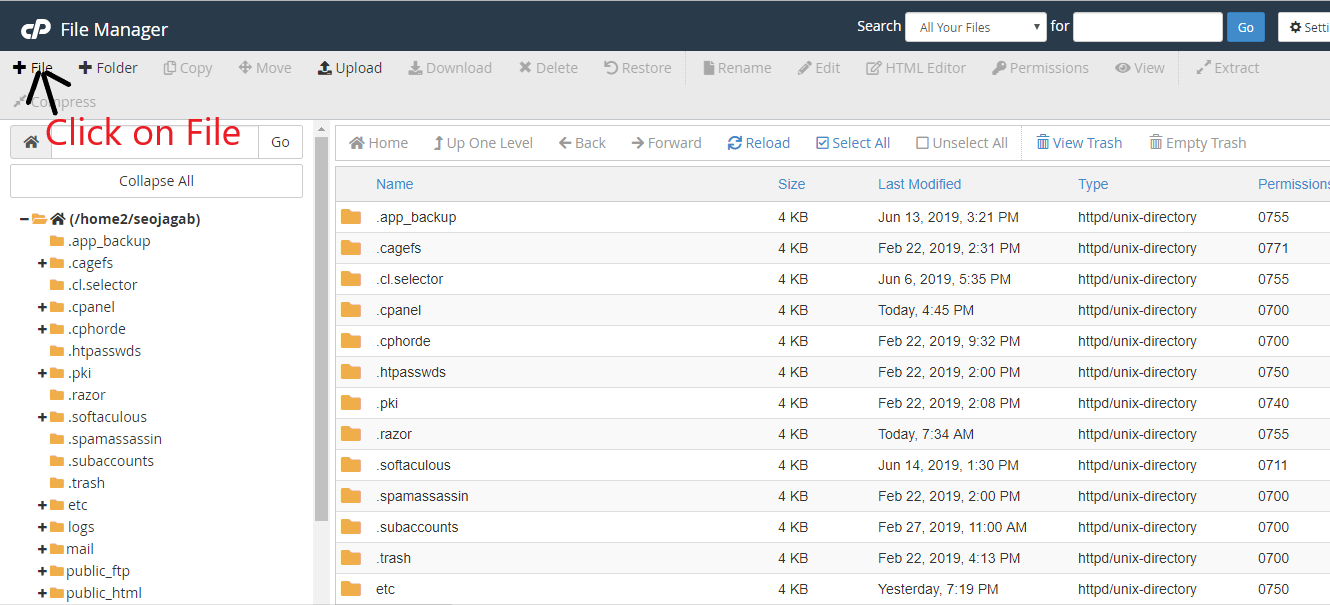
Task: Sort by Last Modified column header
Action: coord(919,184)
